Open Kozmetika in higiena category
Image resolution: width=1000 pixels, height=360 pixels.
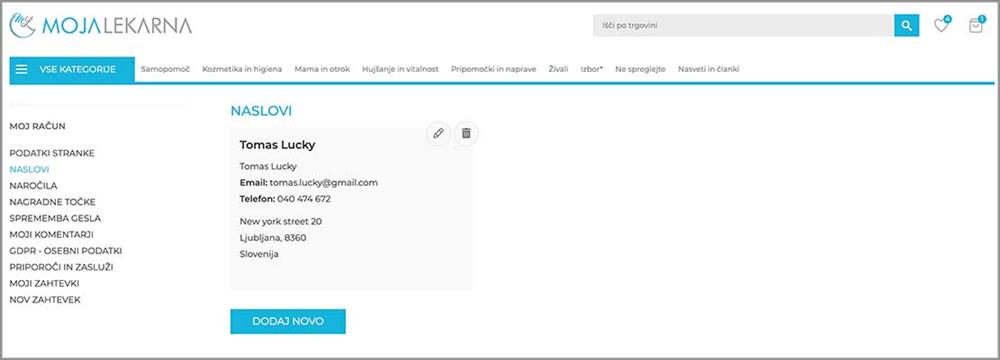coord(242,69)
